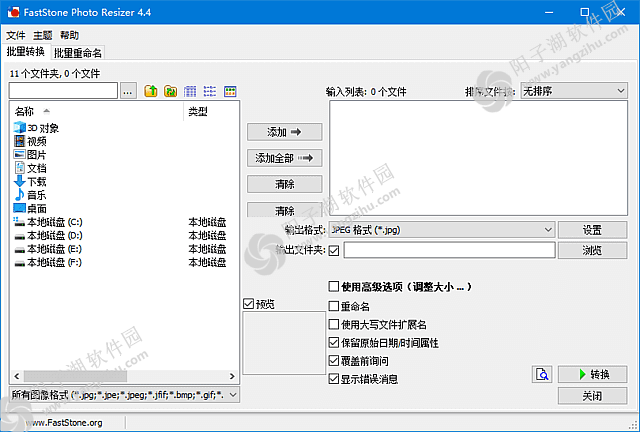The height and width of the screenshot is (432, 640).
Task: Switch to thumbnails view icon
Action: pyautogui.click(x=230, y=91)
